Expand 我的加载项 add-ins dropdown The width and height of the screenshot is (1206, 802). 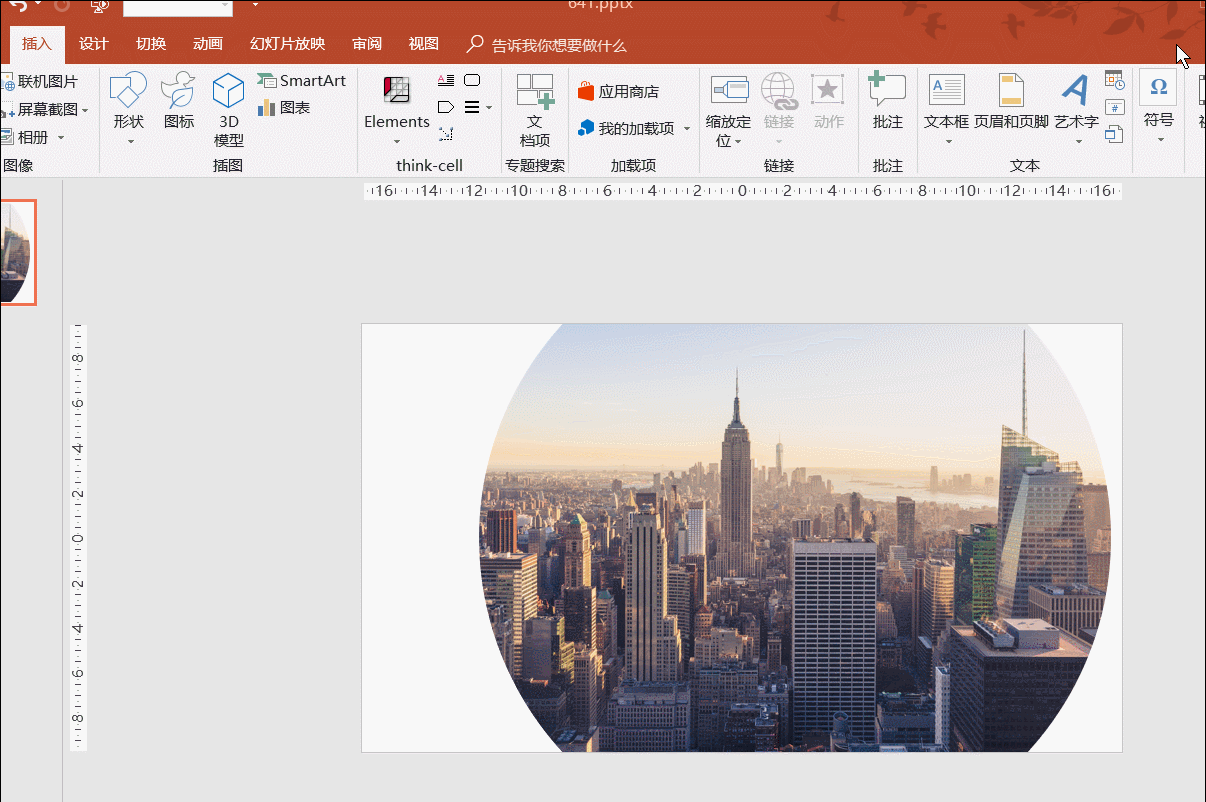pyautogui.click(x=687, y=129)
